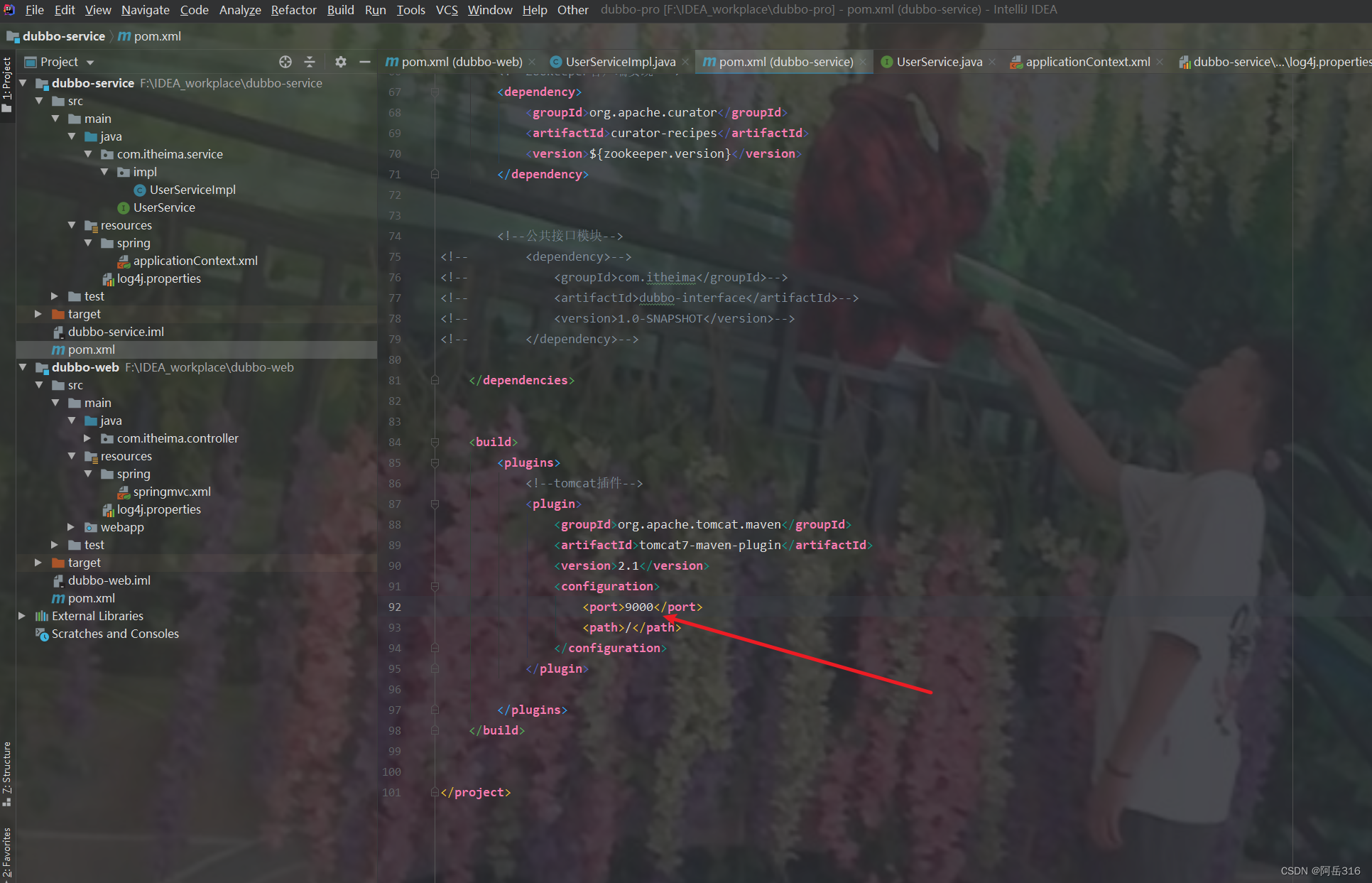Open the Run menu
Screen dimensions: 1372x883
375,10
